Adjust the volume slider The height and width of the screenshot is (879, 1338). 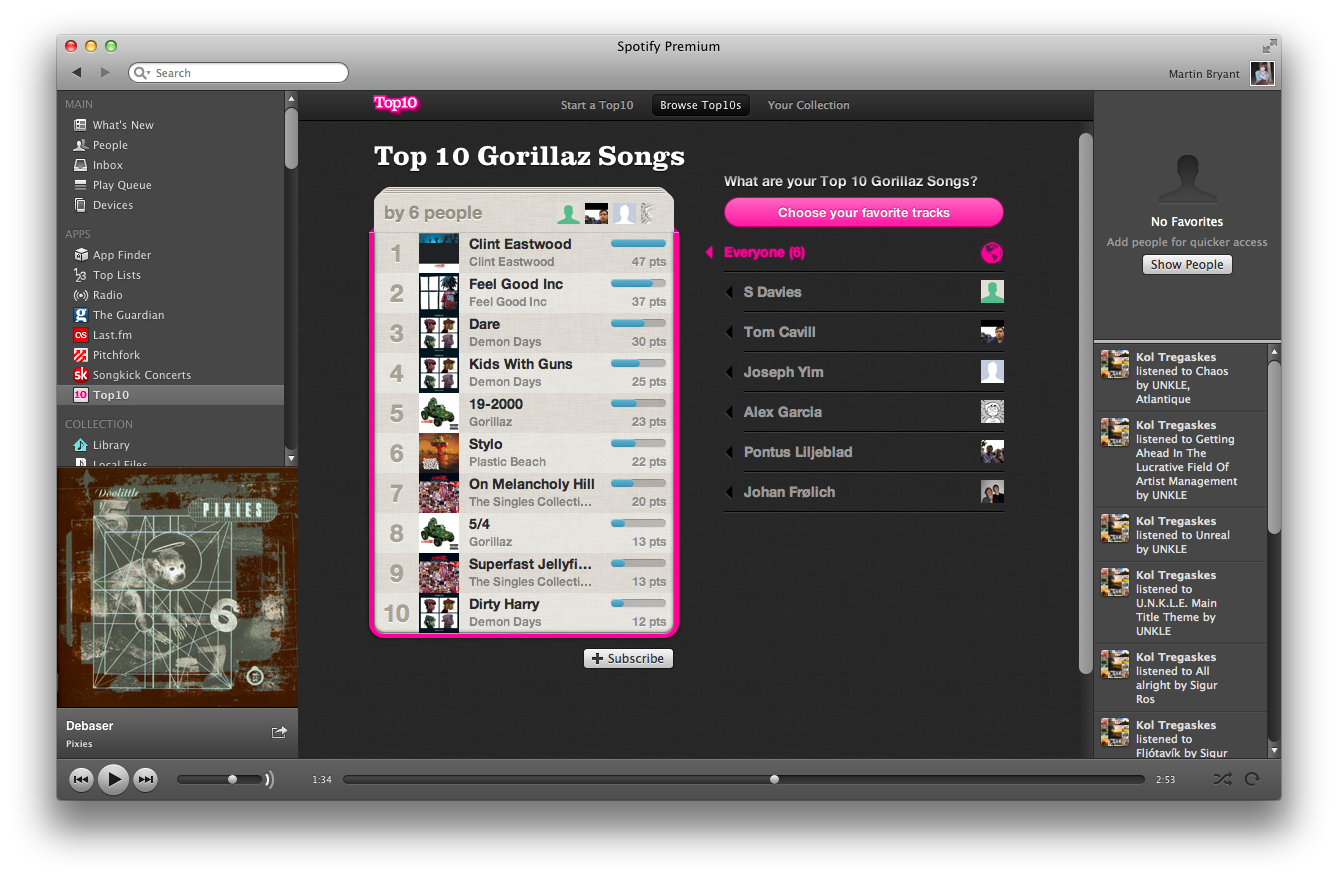point(219,779)
